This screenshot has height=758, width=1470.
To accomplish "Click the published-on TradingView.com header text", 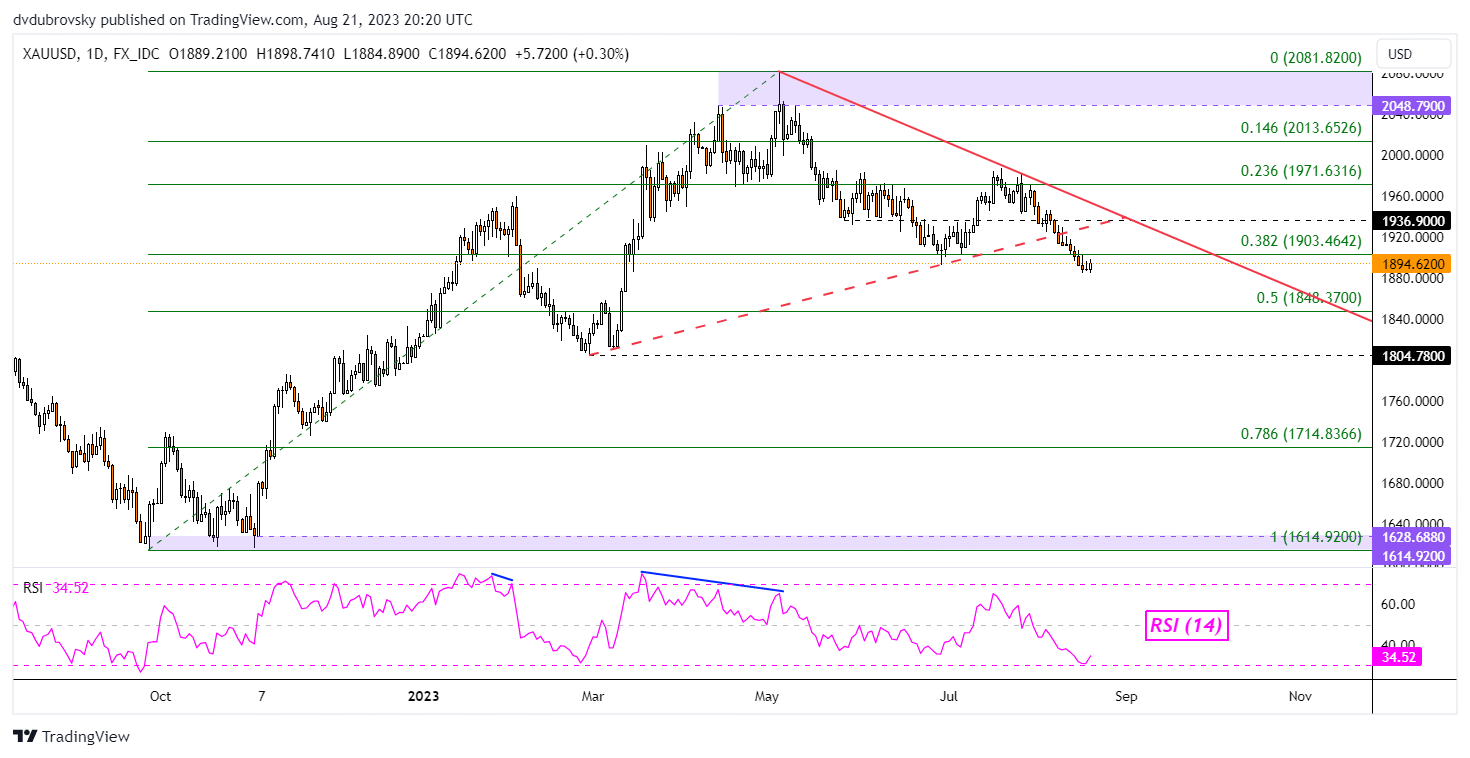I will coord(243,19).
